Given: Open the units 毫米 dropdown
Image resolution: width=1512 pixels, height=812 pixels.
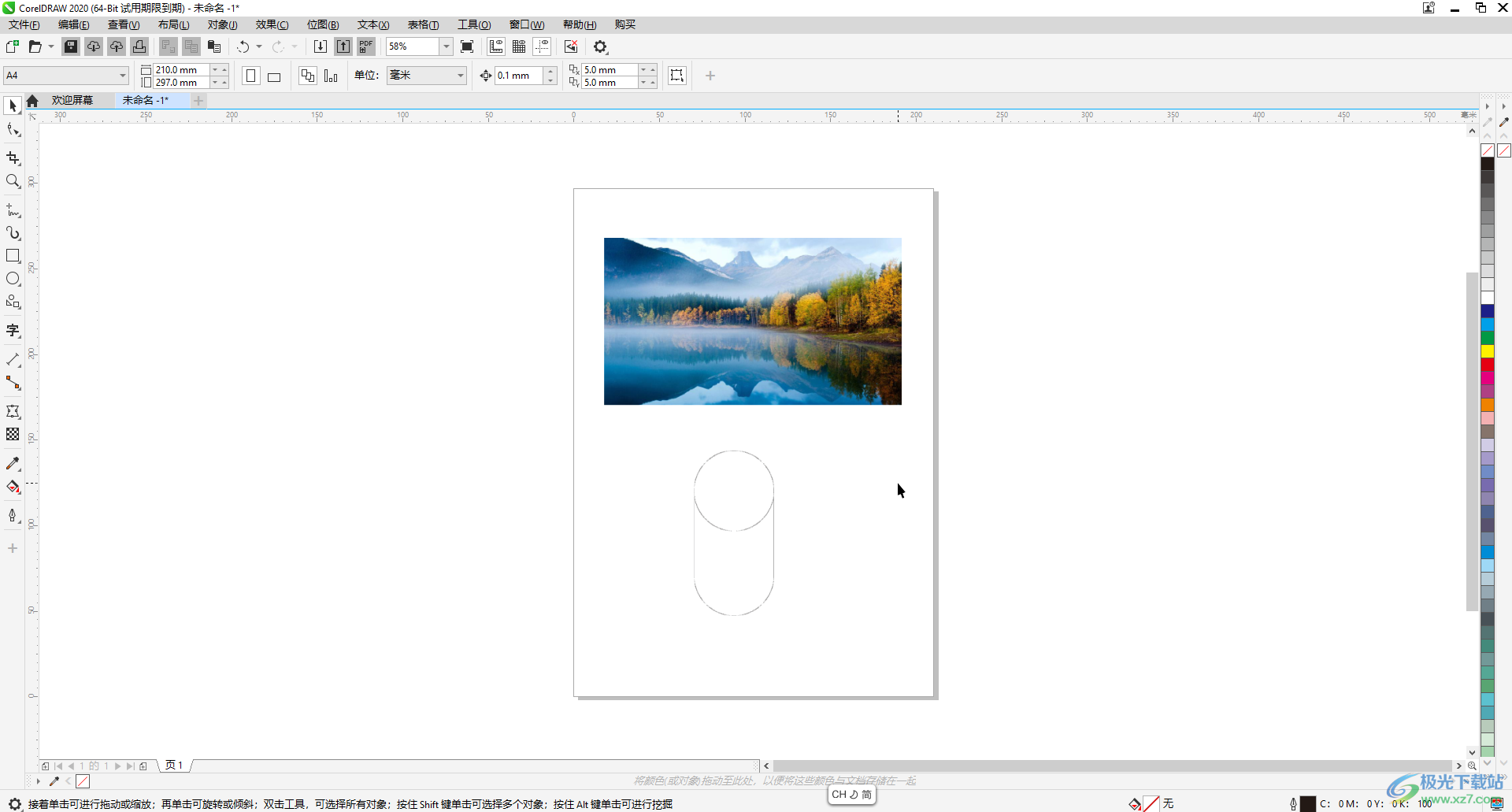Looking at the screenshot, I should (461, 76).
